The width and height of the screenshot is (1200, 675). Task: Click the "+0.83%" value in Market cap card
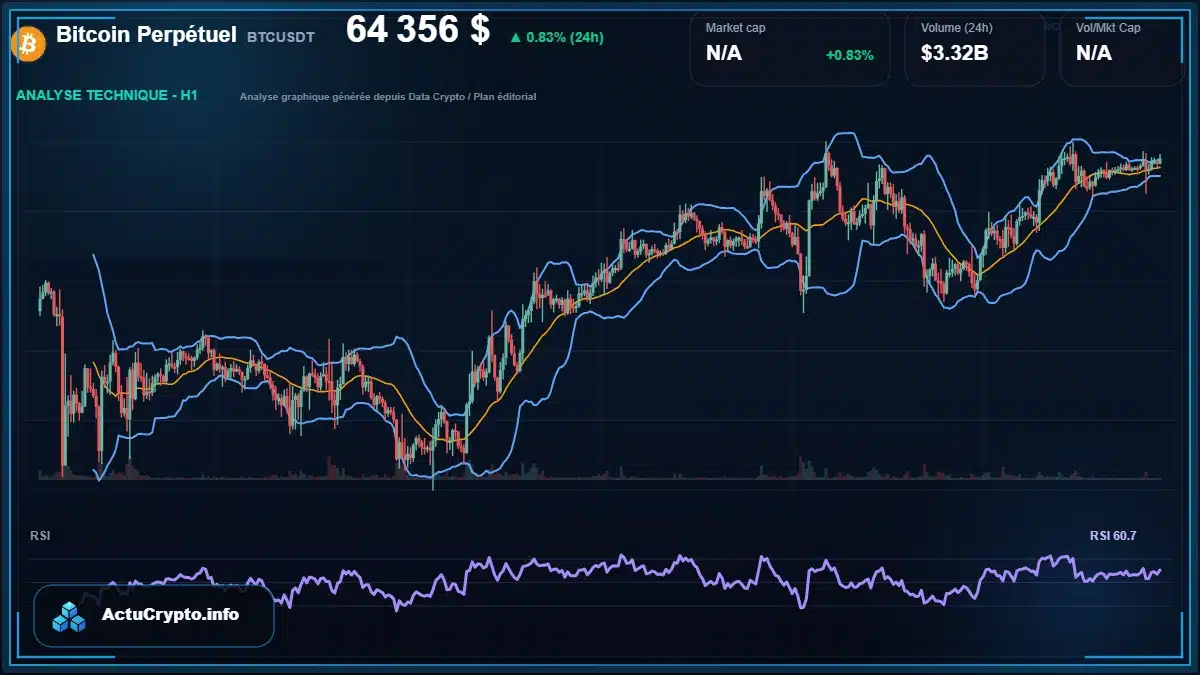click(x=849, y=55)
